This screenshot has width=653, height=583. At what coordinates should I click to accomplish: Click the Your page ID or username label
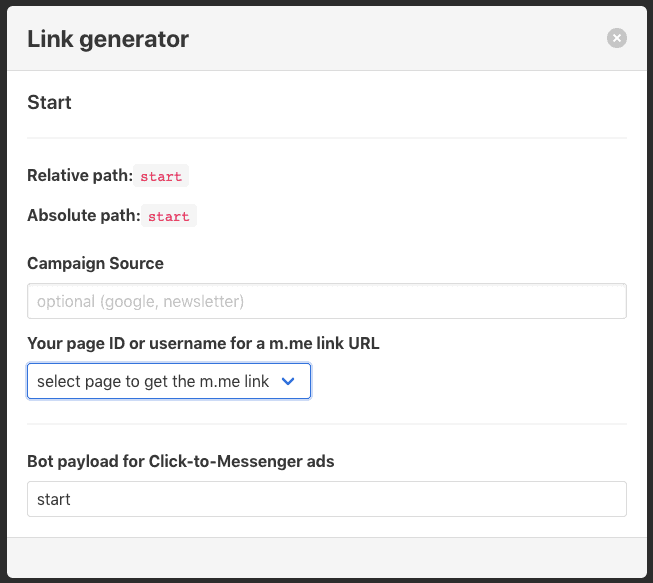coord(203,343)
